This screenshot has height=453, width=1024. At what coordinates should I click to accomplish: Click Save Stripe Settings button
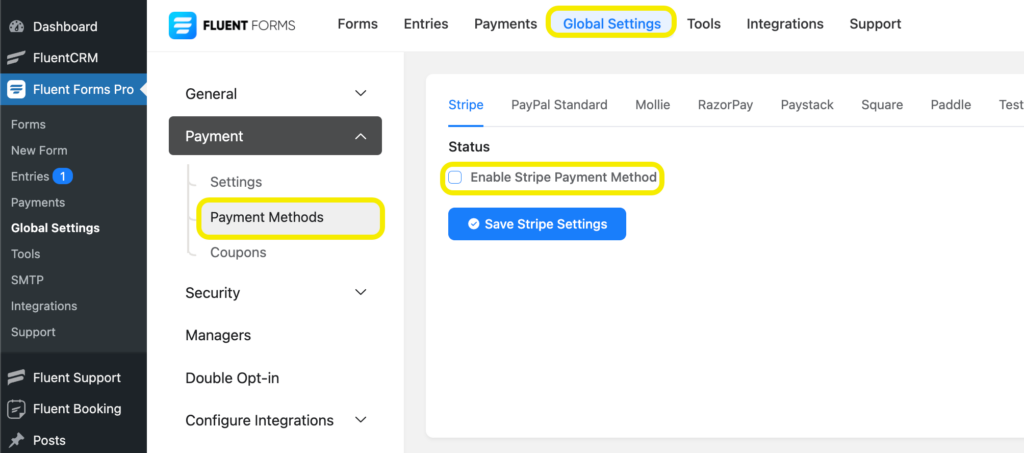pyautogui.click(x=537, y=224)
